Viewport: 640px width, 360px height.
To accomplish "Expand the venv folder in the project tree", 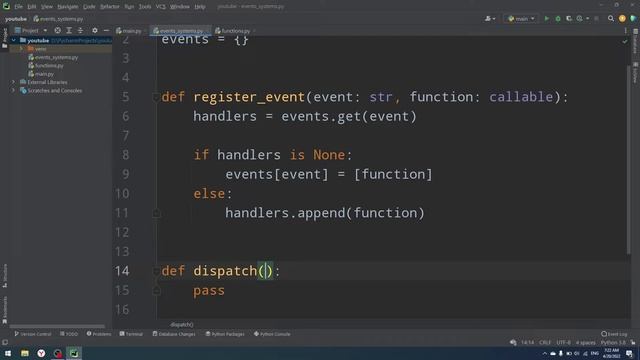I will pos(21,49).
